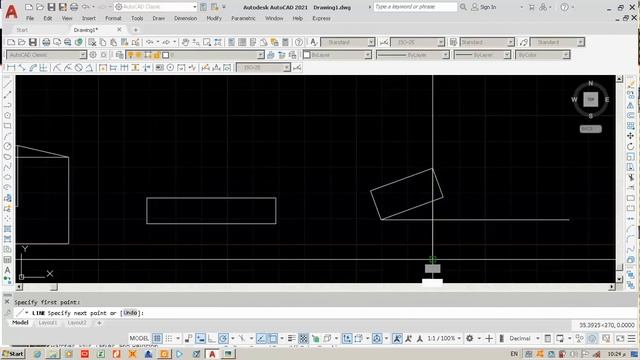This screenshot has width=640, height=360.
Task: Toggle polar tracking in the status bar
Action: [223, 338]
